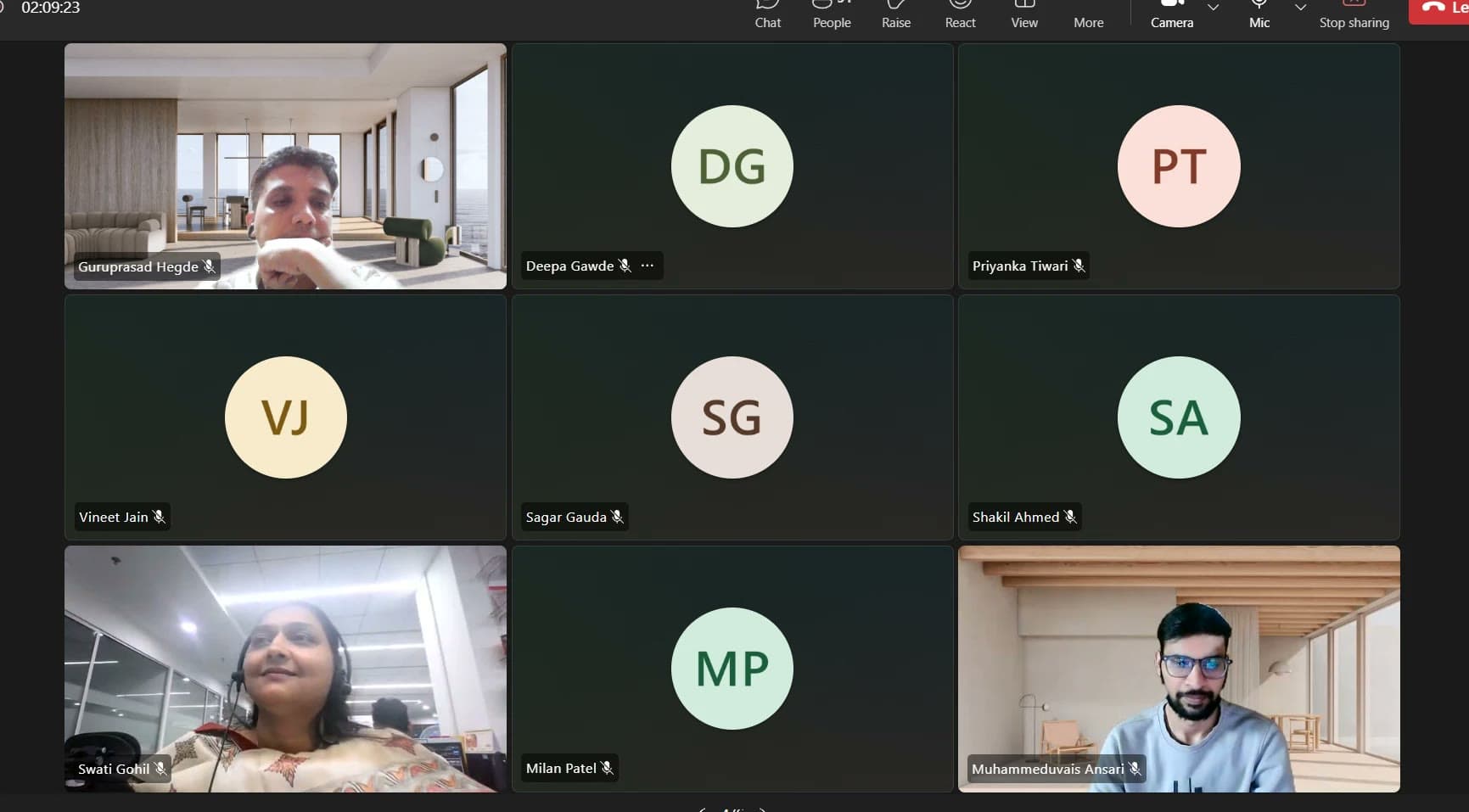Click the muted mic icon beside Priyanka Tiwari

[x=1079, y=266]
